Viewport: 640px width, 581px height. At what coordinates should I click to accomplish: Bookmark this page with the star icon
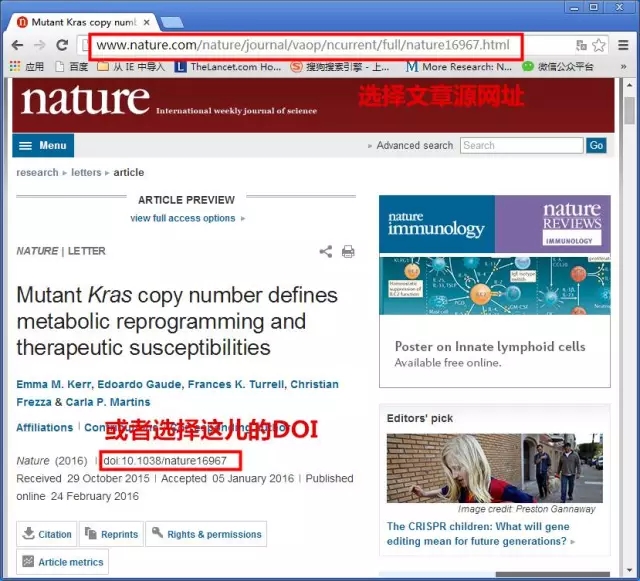(x=599, y=45)
